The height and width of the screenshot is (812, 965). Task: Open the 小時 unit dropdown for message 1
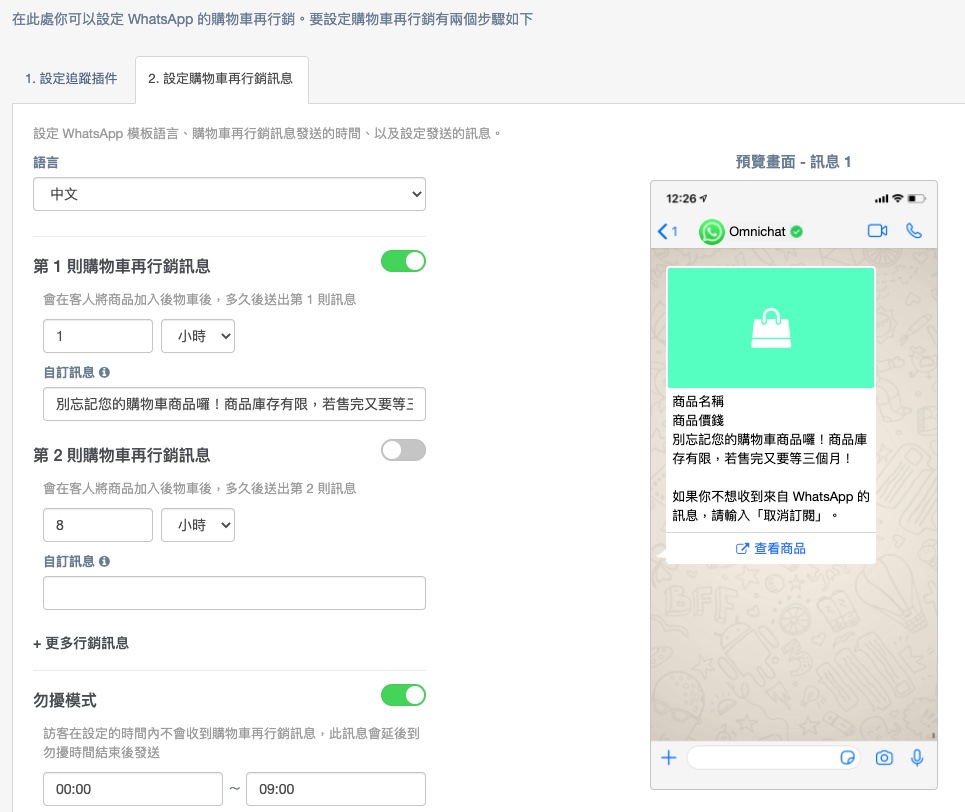tap(198, 336)
